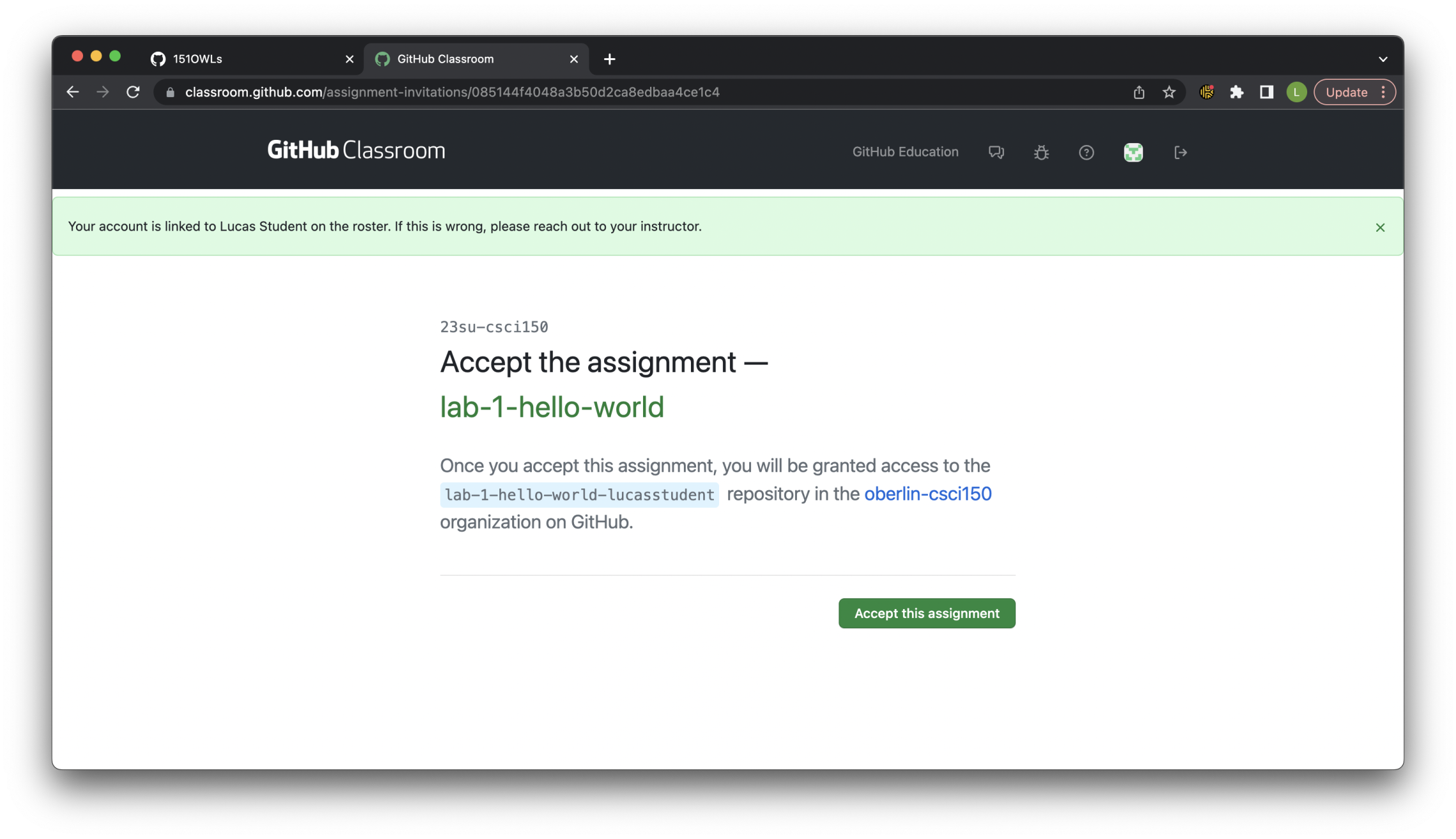The height and width of the screenshot is (839, 1456).
Task: Click the lab-1-hello-world-lucasstudent repository name
Action: pos(579,495)
